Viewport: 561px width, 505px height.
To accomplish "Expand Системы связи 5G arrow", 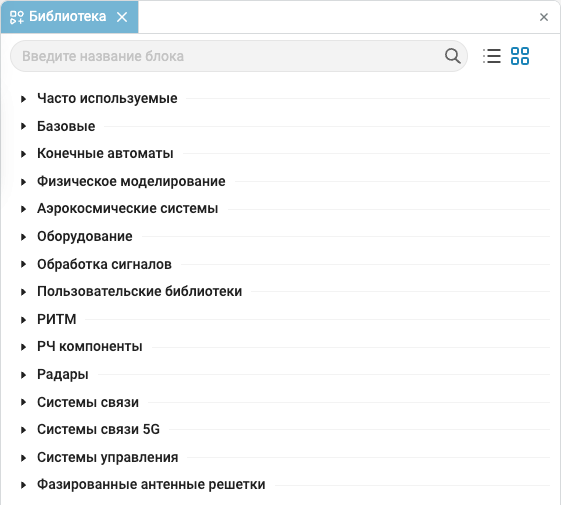I will 24,430.
